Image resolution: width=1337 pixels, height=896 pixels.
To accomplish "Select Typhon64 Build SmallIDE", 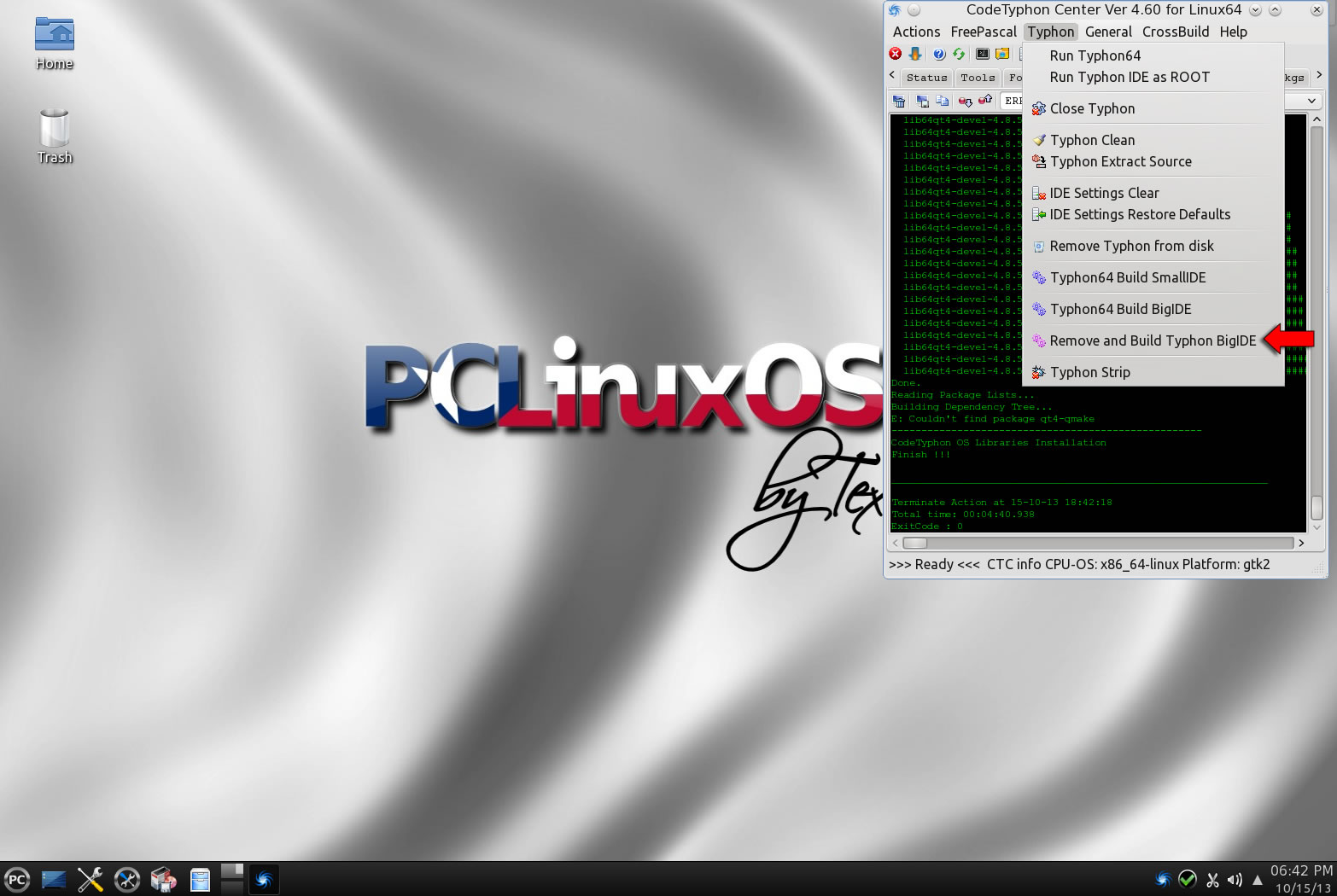I will click(x=1153, y=277).
